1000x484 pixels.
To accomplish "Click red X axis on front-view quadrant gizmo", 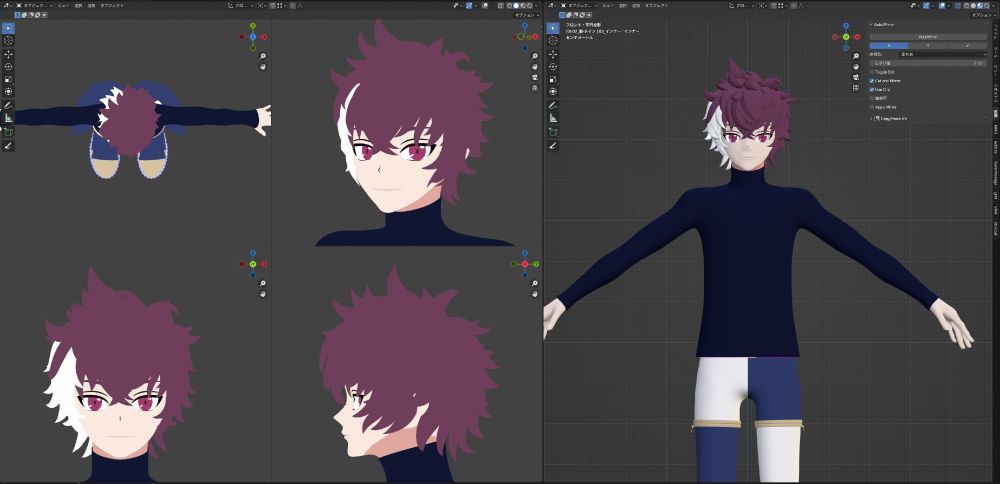I will [263, 264].
